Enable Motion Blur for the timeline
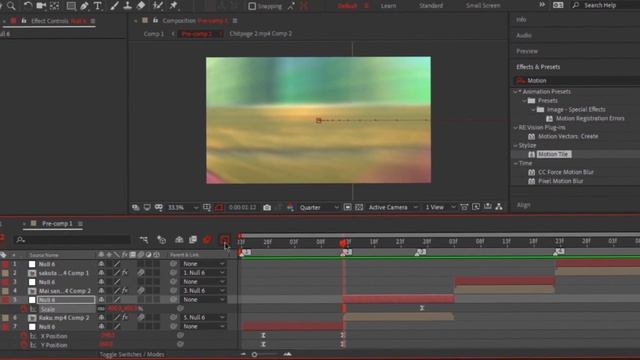 [207, 240]
